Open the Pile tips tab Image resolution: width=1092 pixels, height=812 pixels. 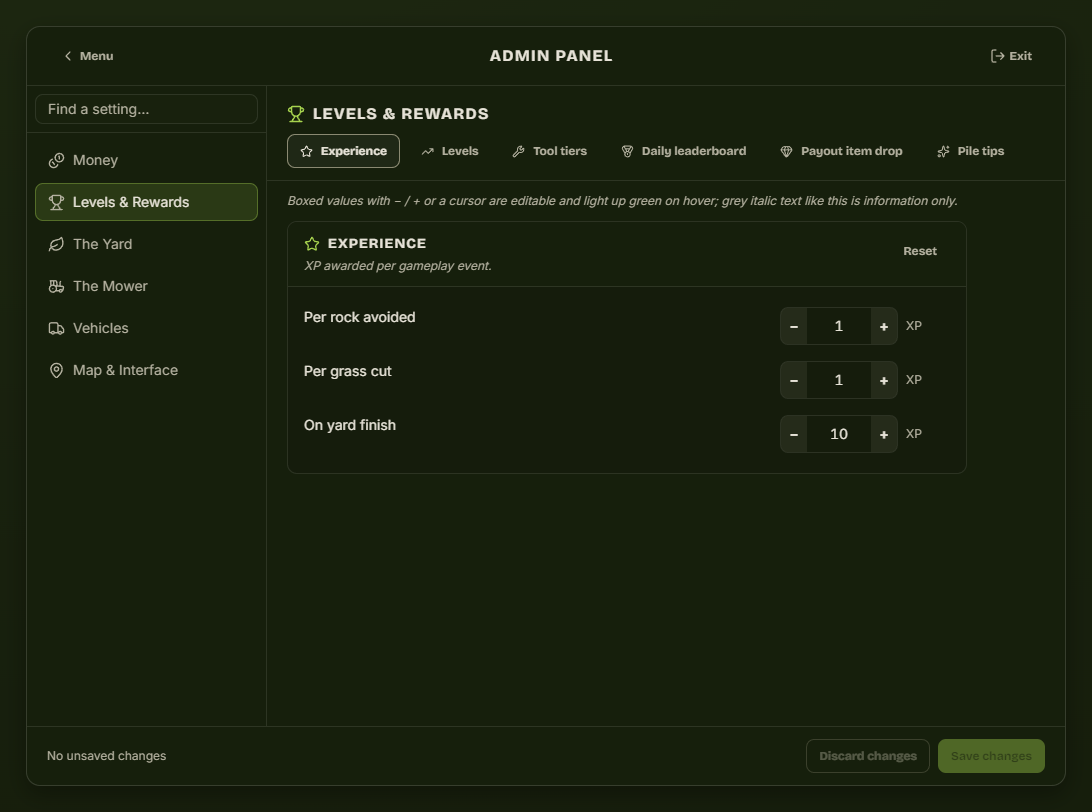point(971,151)
